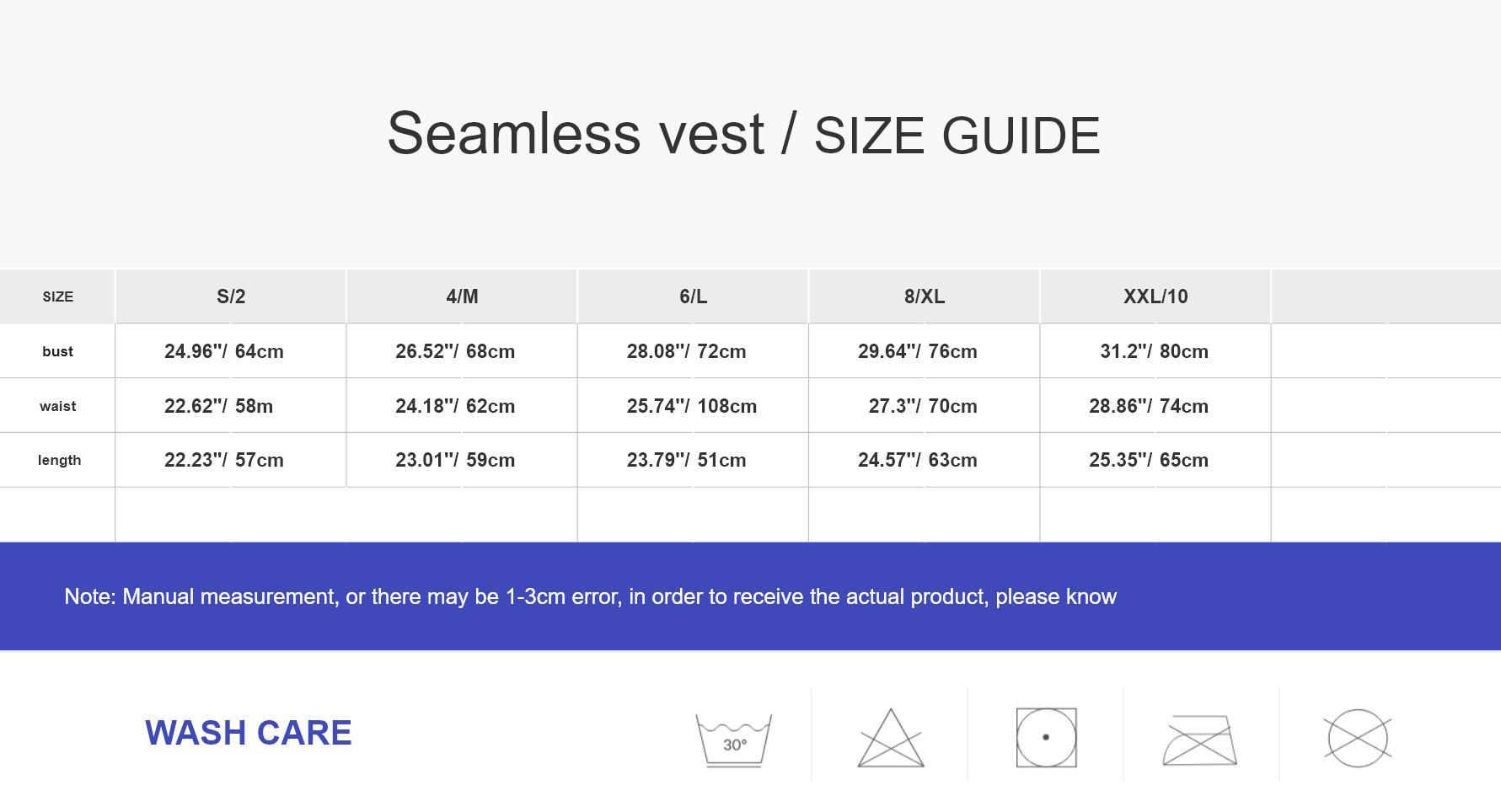
Task: Click the length row label
Action: pyautogui.click(x=59, y=460)
